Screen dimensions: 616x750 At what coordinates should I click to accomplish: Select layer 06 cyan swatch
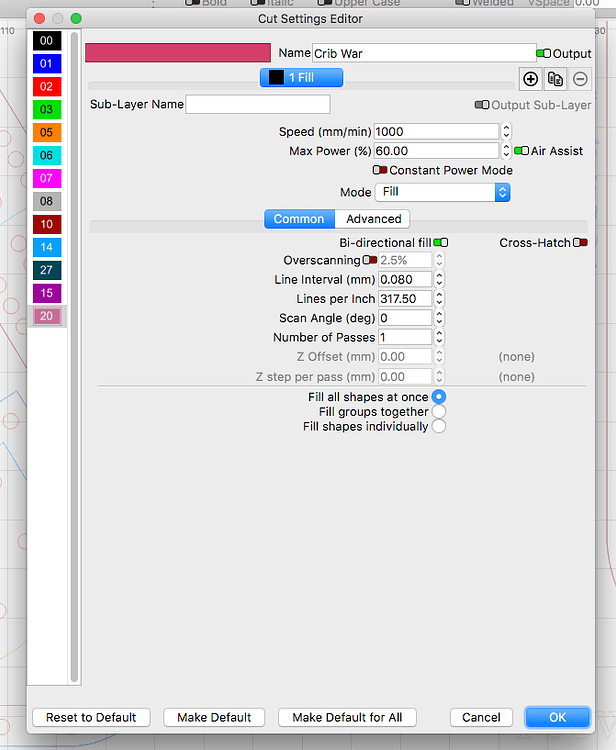coord(47,155)
